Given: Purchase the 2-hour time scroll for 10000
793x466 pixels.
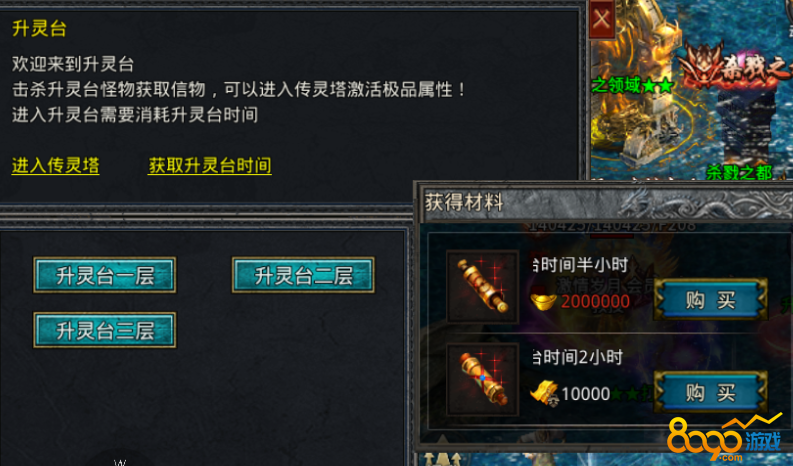Looking at the screenshot, I should click(711, 392).
